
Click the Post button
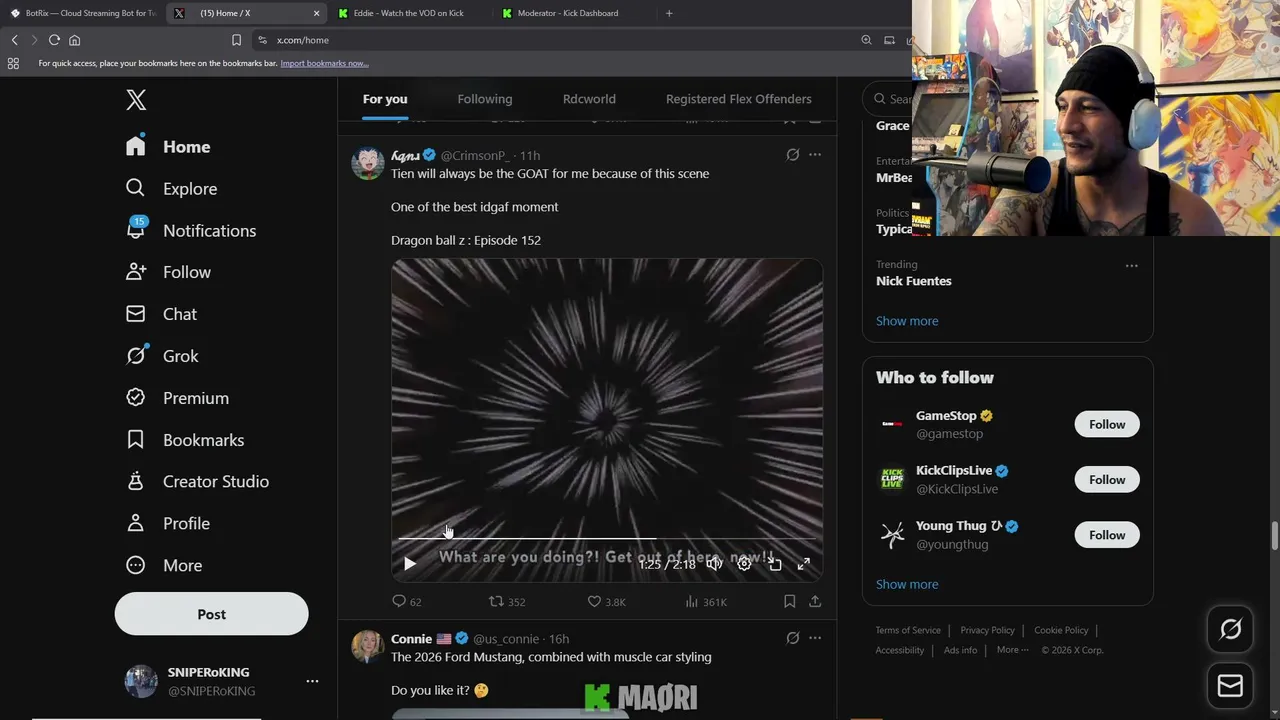point(211,614)
